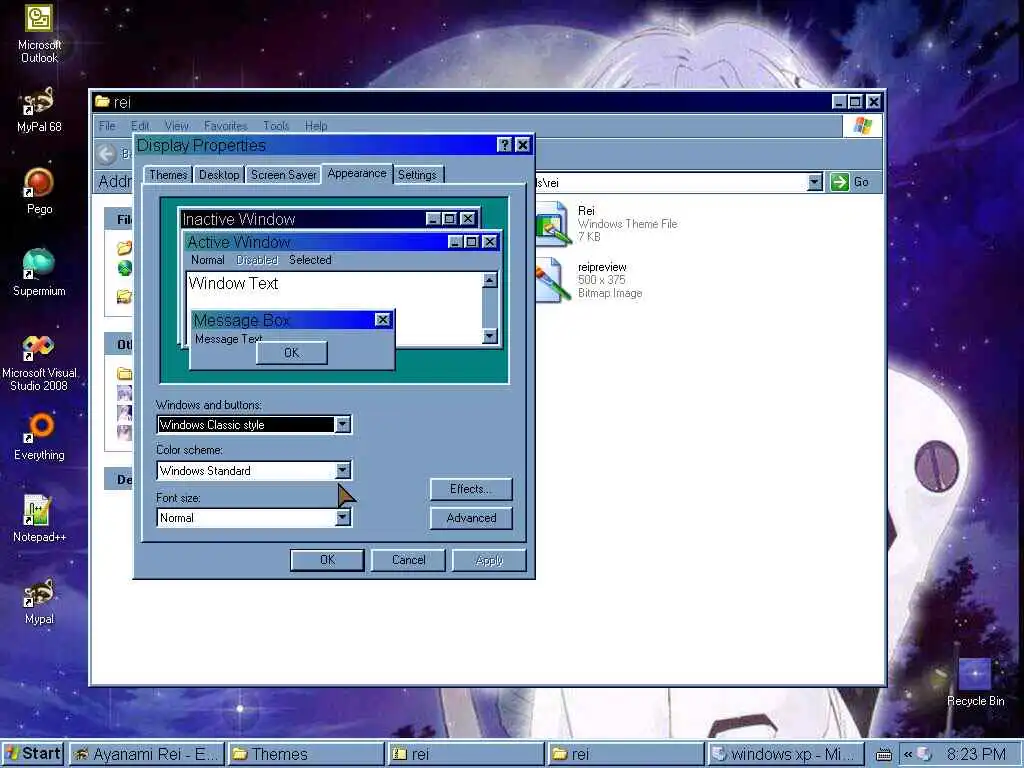Click the Start button
This screenshot has height=768, width=1024.
(33, 754)
